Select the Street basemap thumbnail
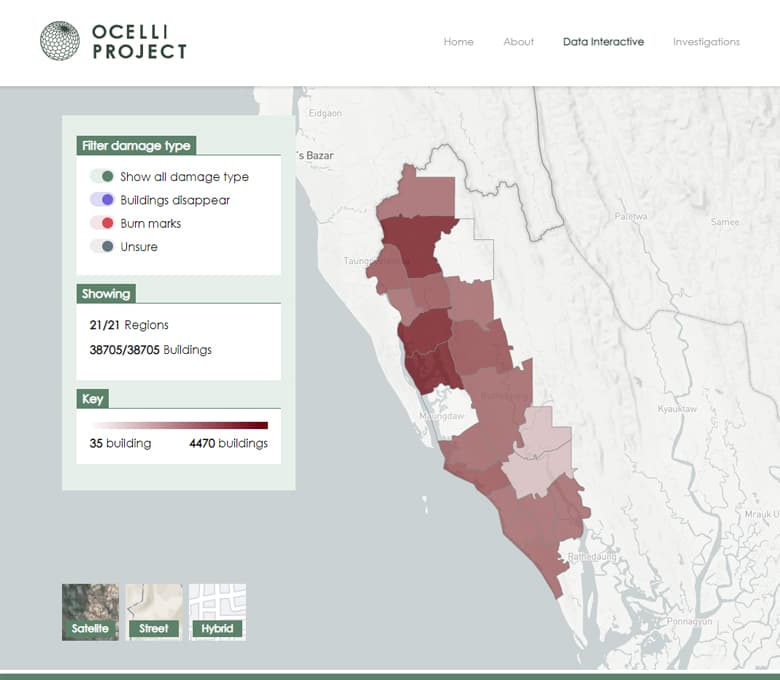This screenshot has height=680, width=780. 154,611
